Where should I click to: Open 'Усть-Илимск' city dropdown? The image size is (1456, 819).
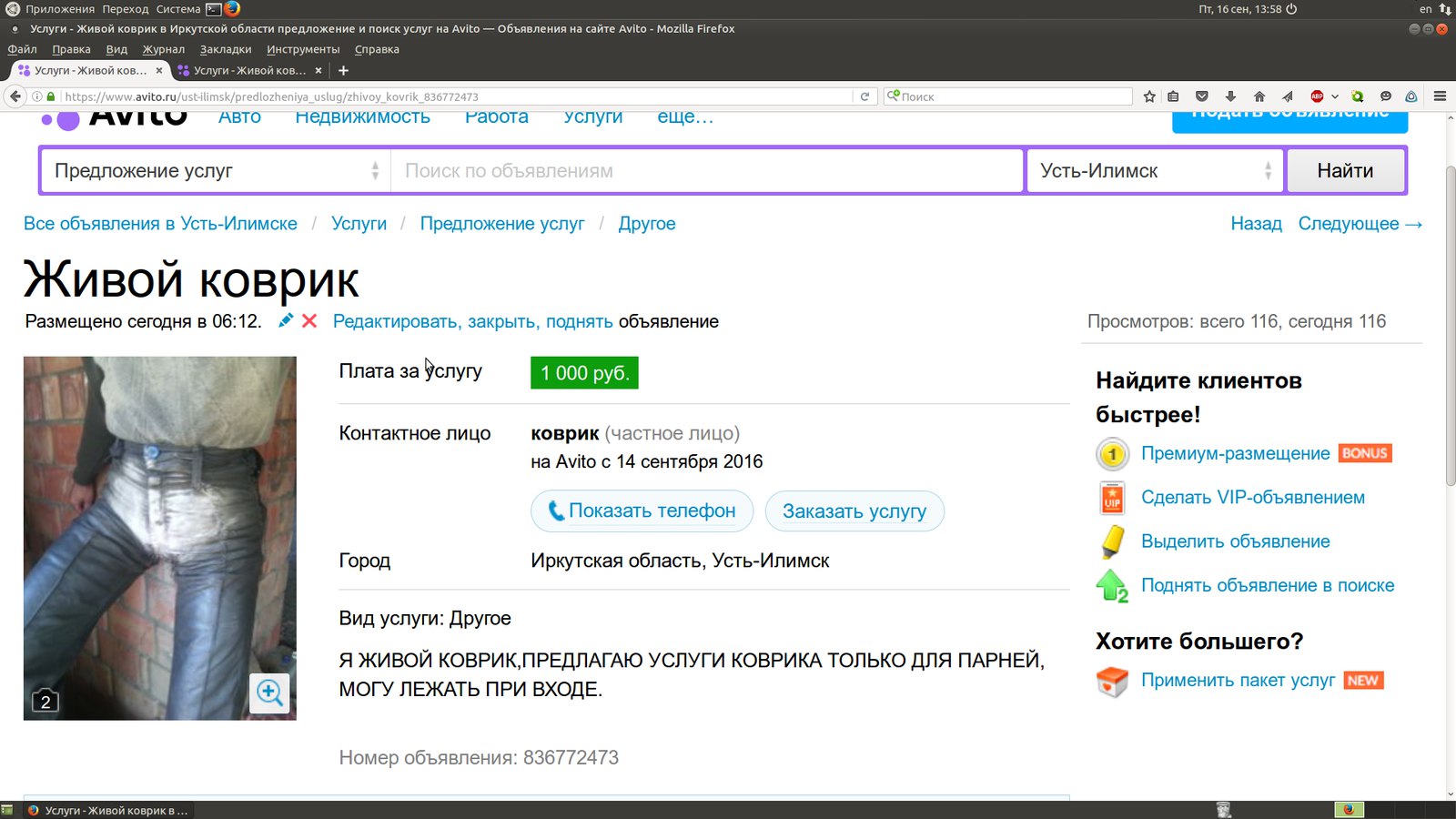pyautogui.click(x=1155, y=171)
